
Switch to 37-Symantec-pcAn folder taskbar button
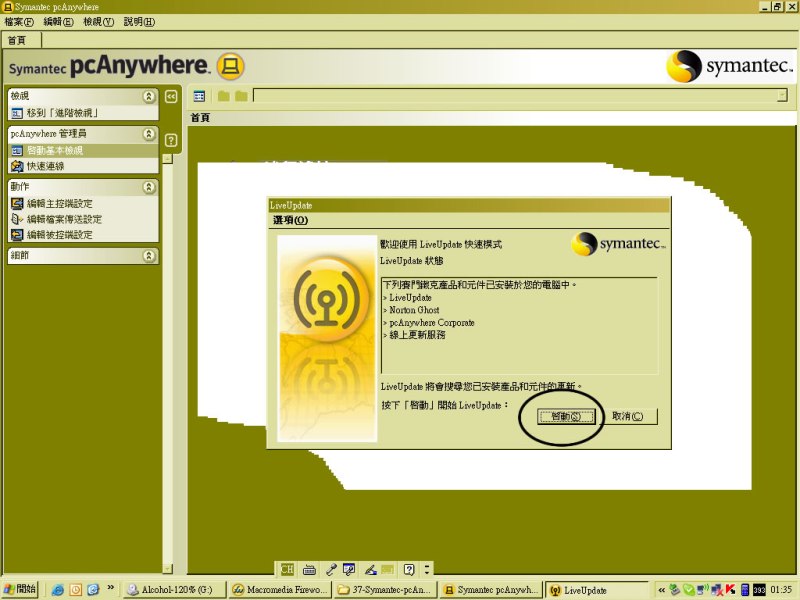[385, 590]
